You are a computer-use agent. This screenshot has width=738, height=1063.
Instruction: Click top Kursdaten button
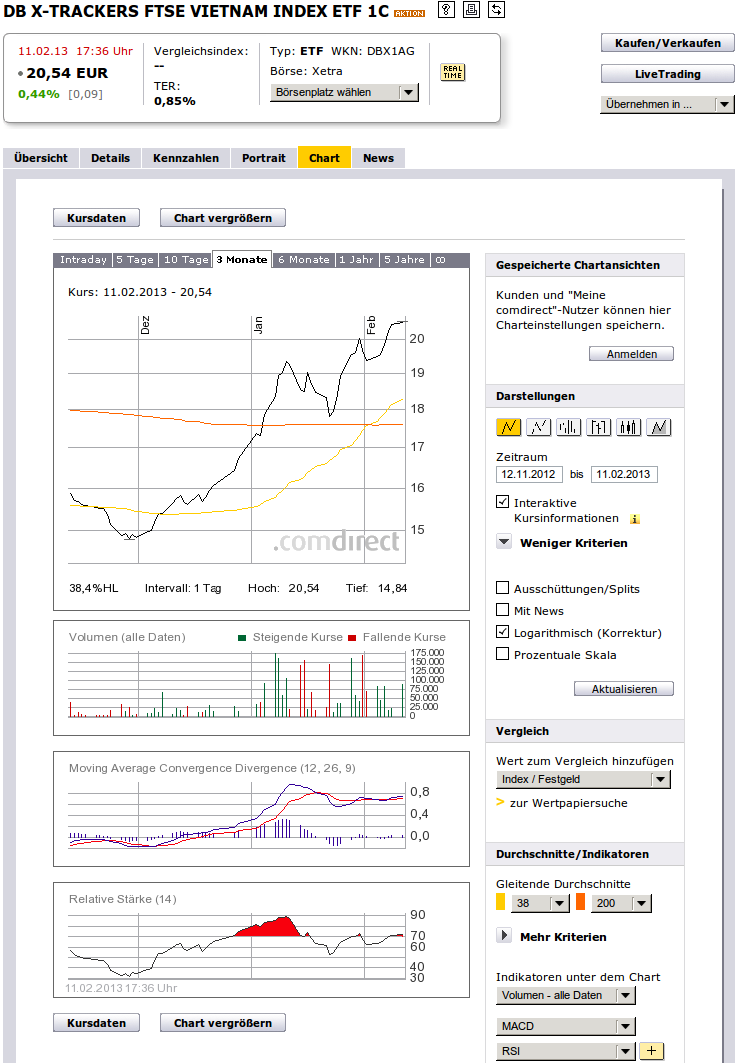(96, 218)
